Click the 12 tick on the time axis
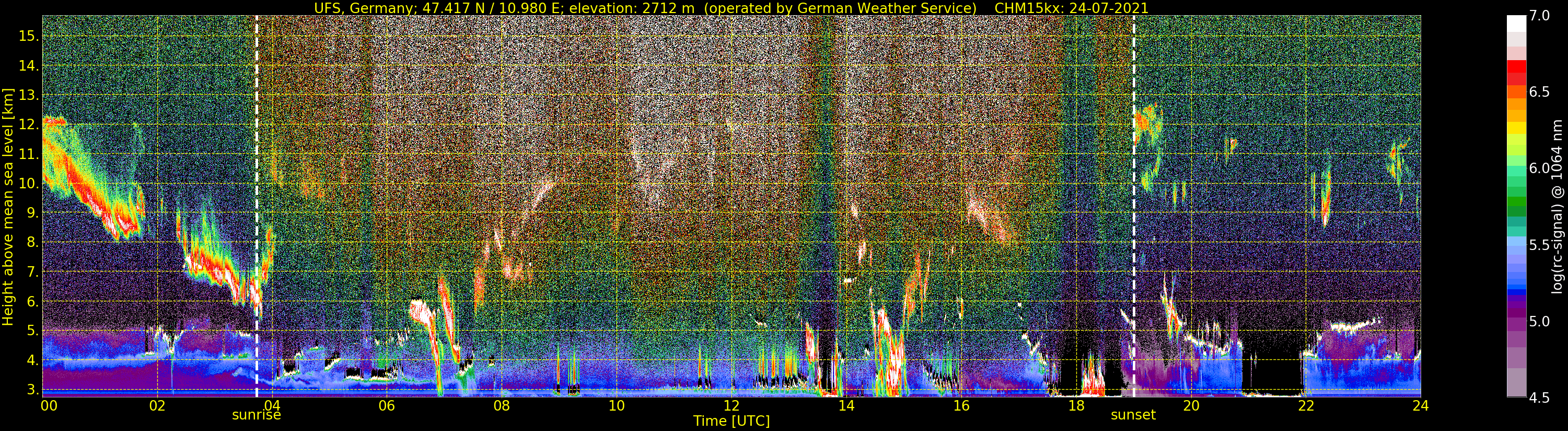Image resolution: width=1568 pixels, height=431 pixels. pos(731,405)
